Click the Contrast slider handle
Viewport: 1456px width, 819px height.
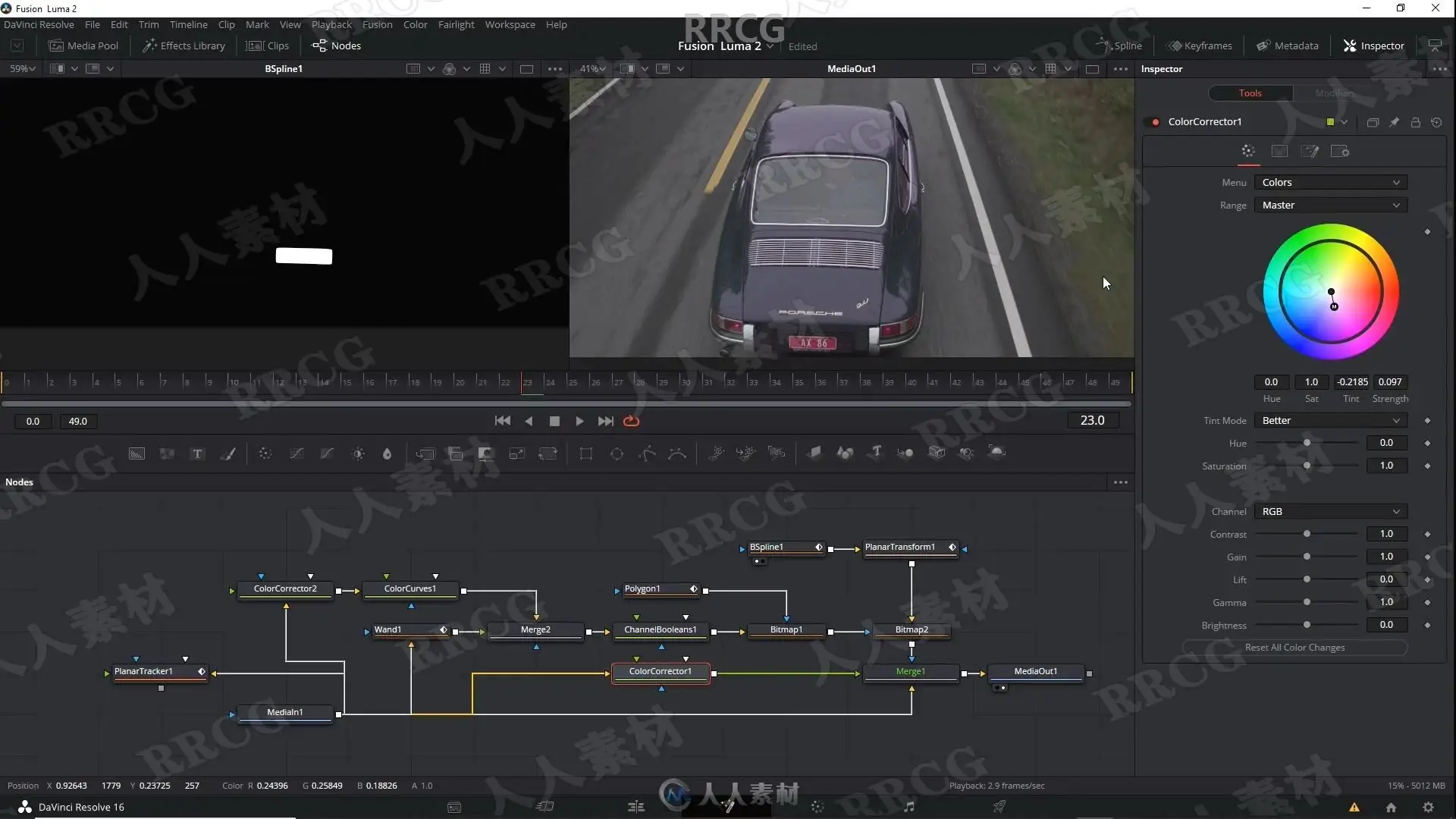pos(1307,534)
